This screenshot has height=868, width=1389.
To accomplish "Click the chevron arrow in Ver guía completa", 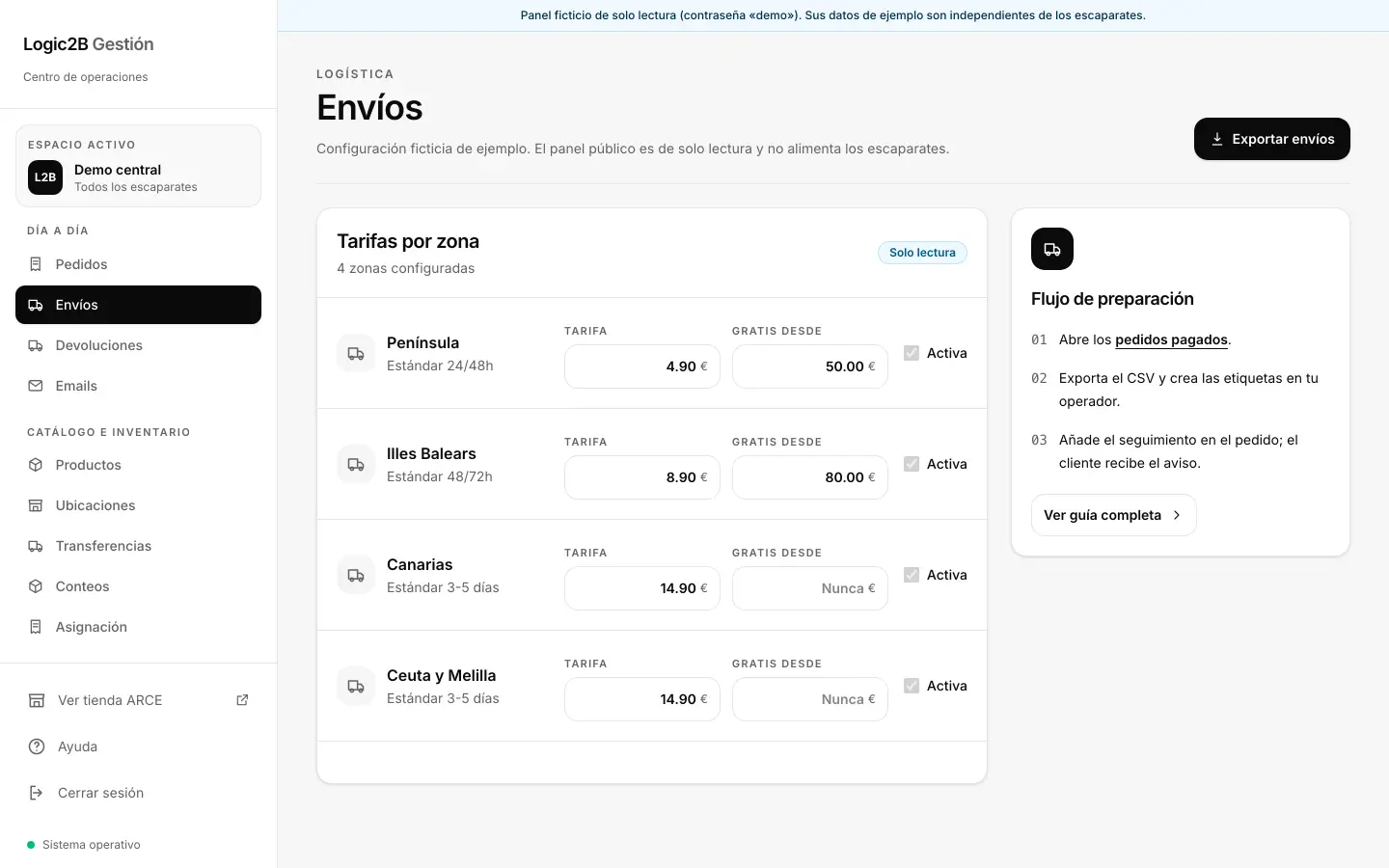I will 1177,515.
